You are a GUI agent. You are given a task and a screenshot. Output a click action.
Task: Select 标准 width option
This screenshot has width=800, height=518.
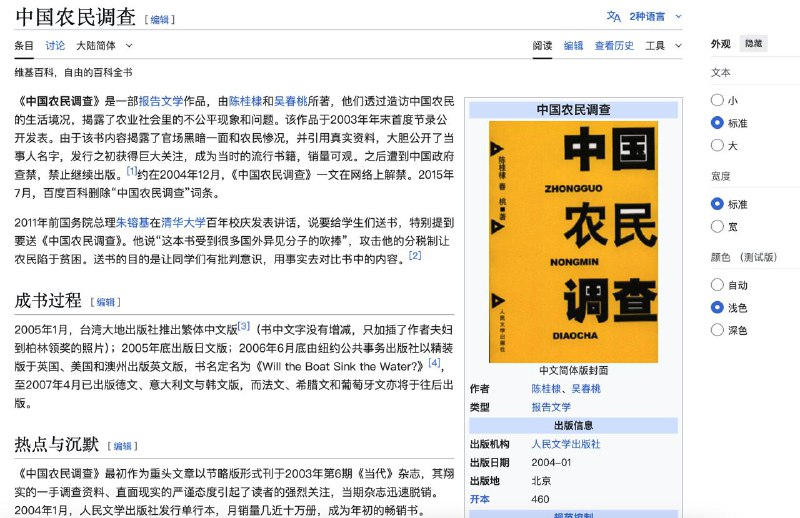point(717,204)
